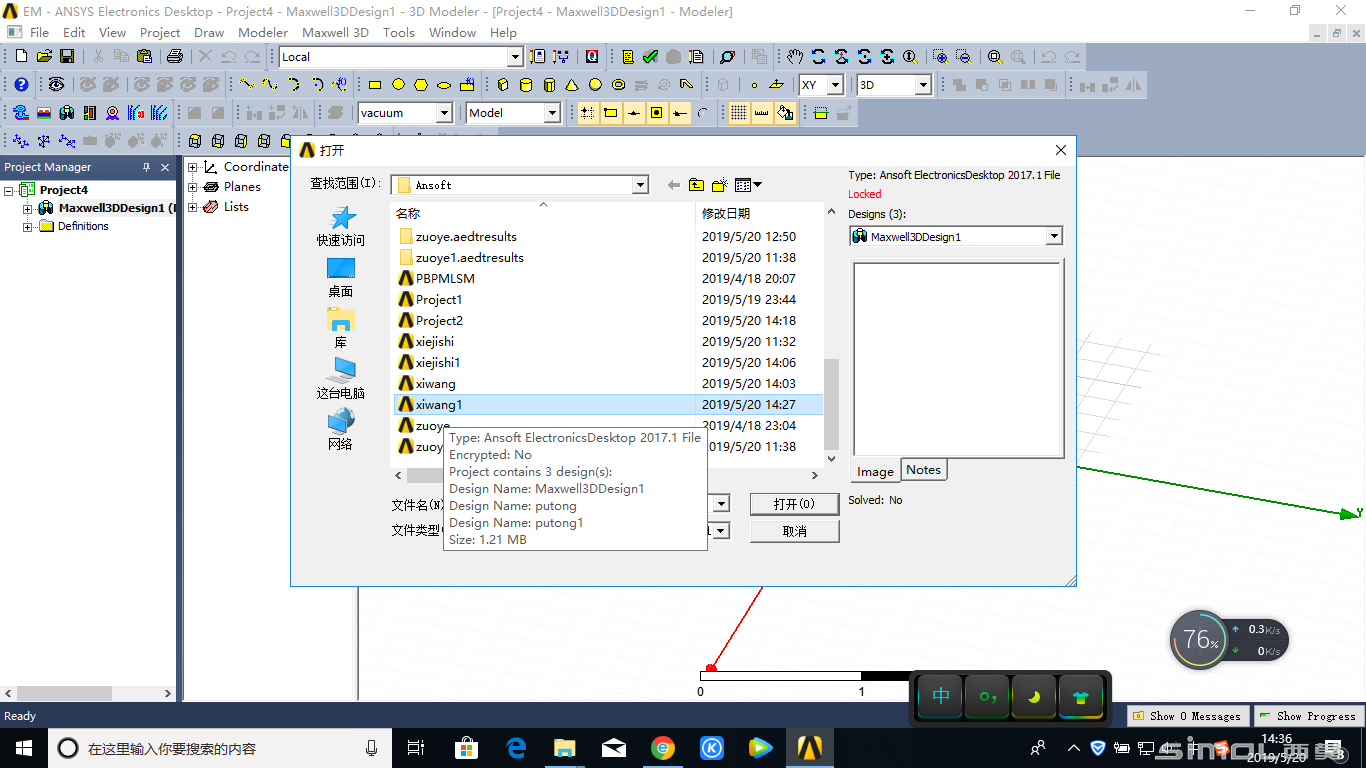
Task: Expand the Planes tree node
Action: point(193,187)
